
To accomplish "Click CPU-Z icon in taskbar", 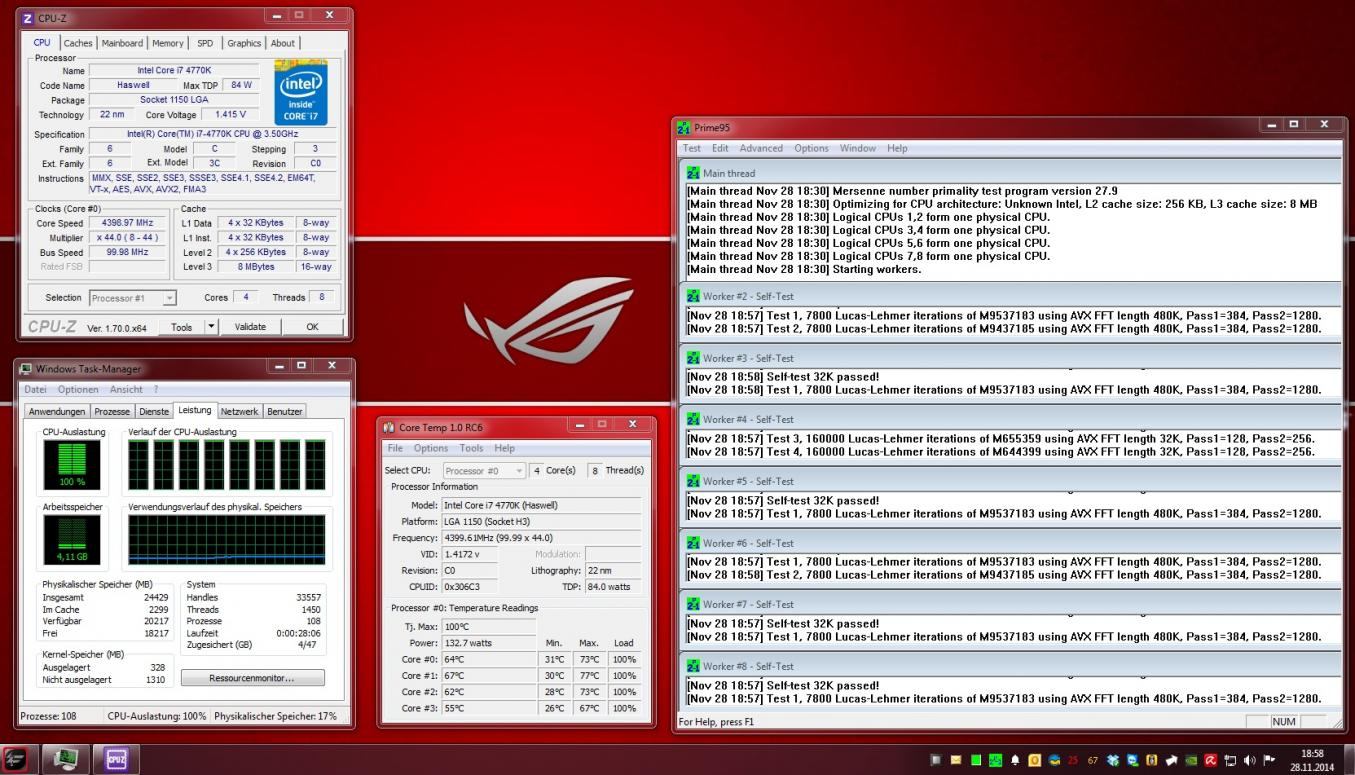I will (x=117, y=760).
